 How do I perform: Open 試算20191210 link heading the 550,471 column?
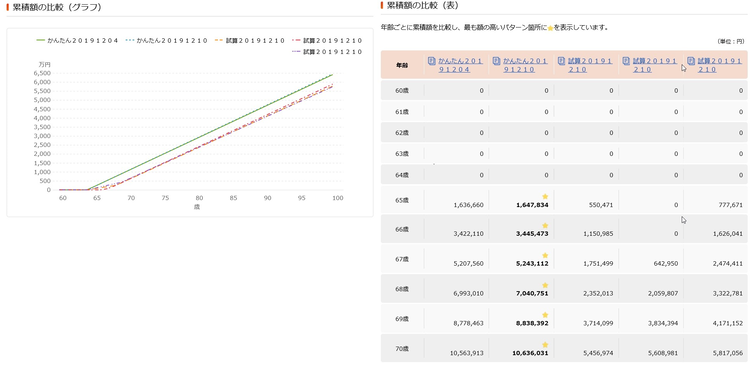(590, 65)
